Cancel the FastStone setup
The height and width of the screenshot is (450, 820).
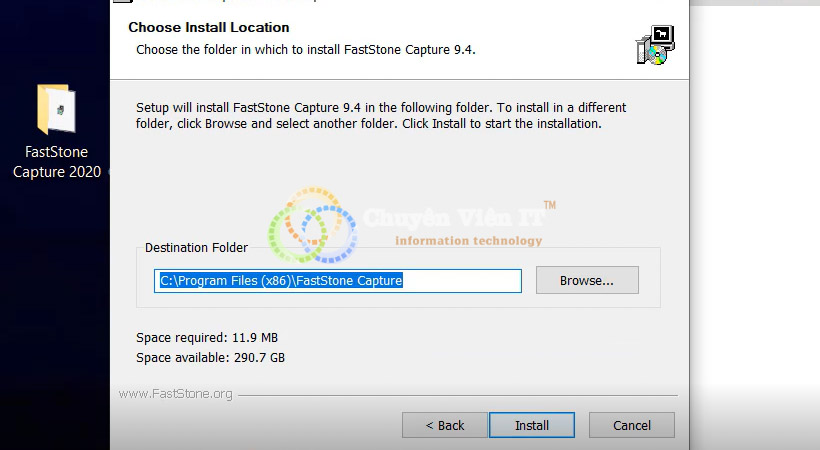click(631, 425)
